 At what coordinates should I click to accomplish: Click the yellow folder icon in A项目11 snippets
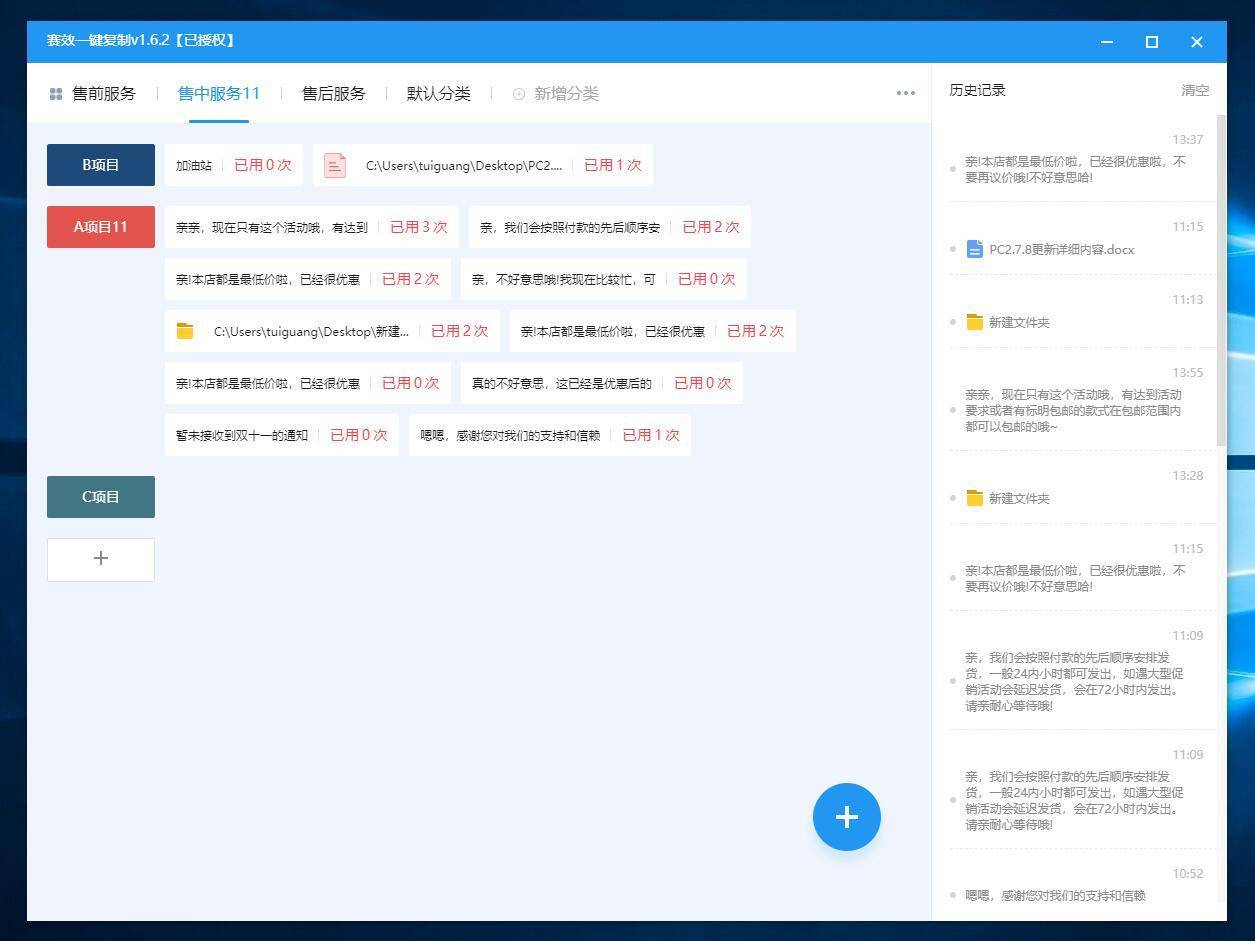185,331
